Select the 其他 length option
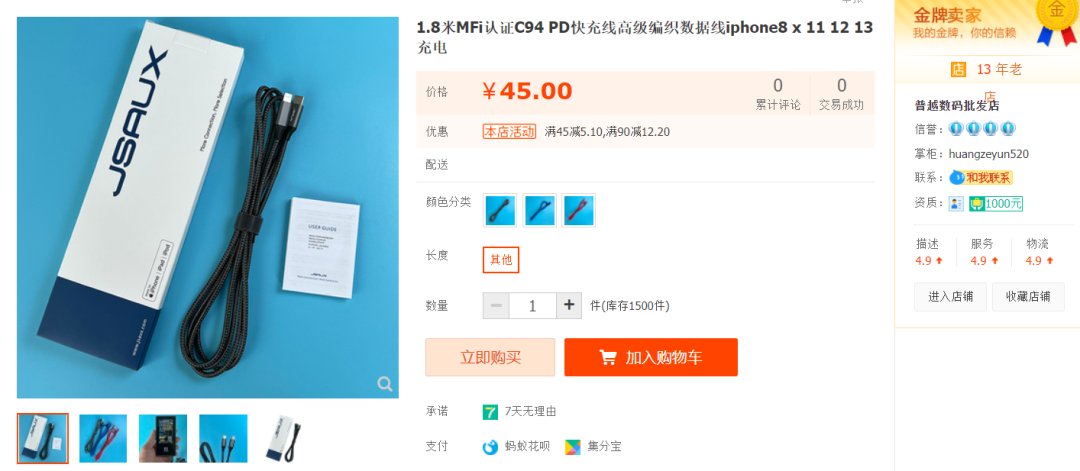 501,260
